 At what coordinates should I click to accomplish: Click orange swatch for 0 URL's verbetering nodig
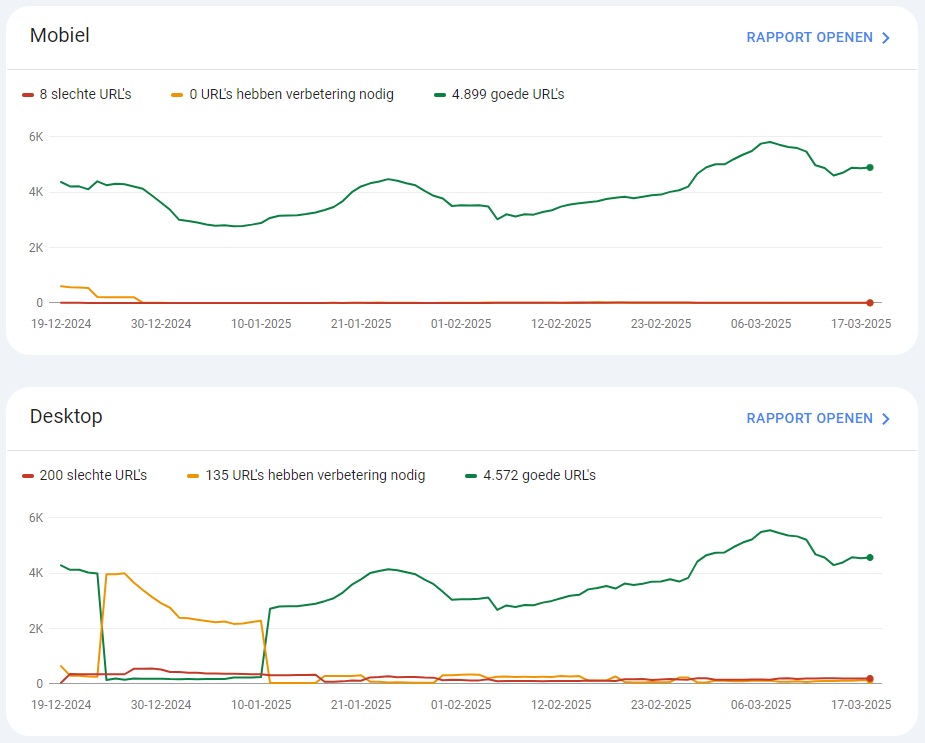177,95
